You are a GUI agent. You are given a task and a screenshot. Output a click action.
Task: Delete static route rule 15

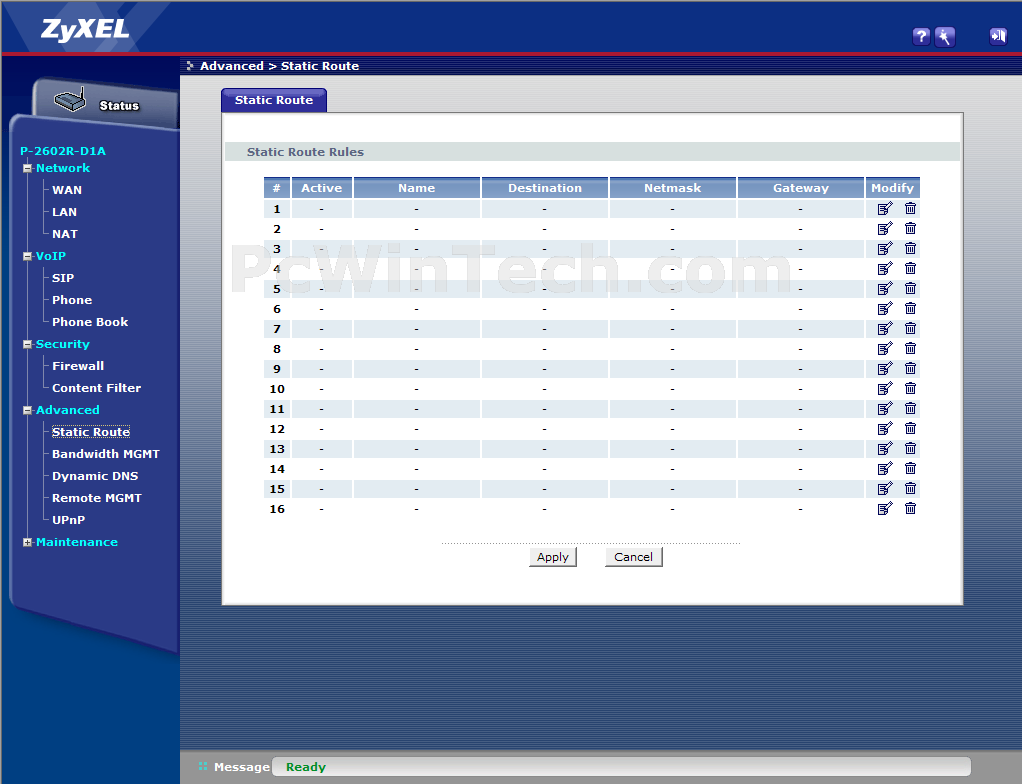click(911, 488)
